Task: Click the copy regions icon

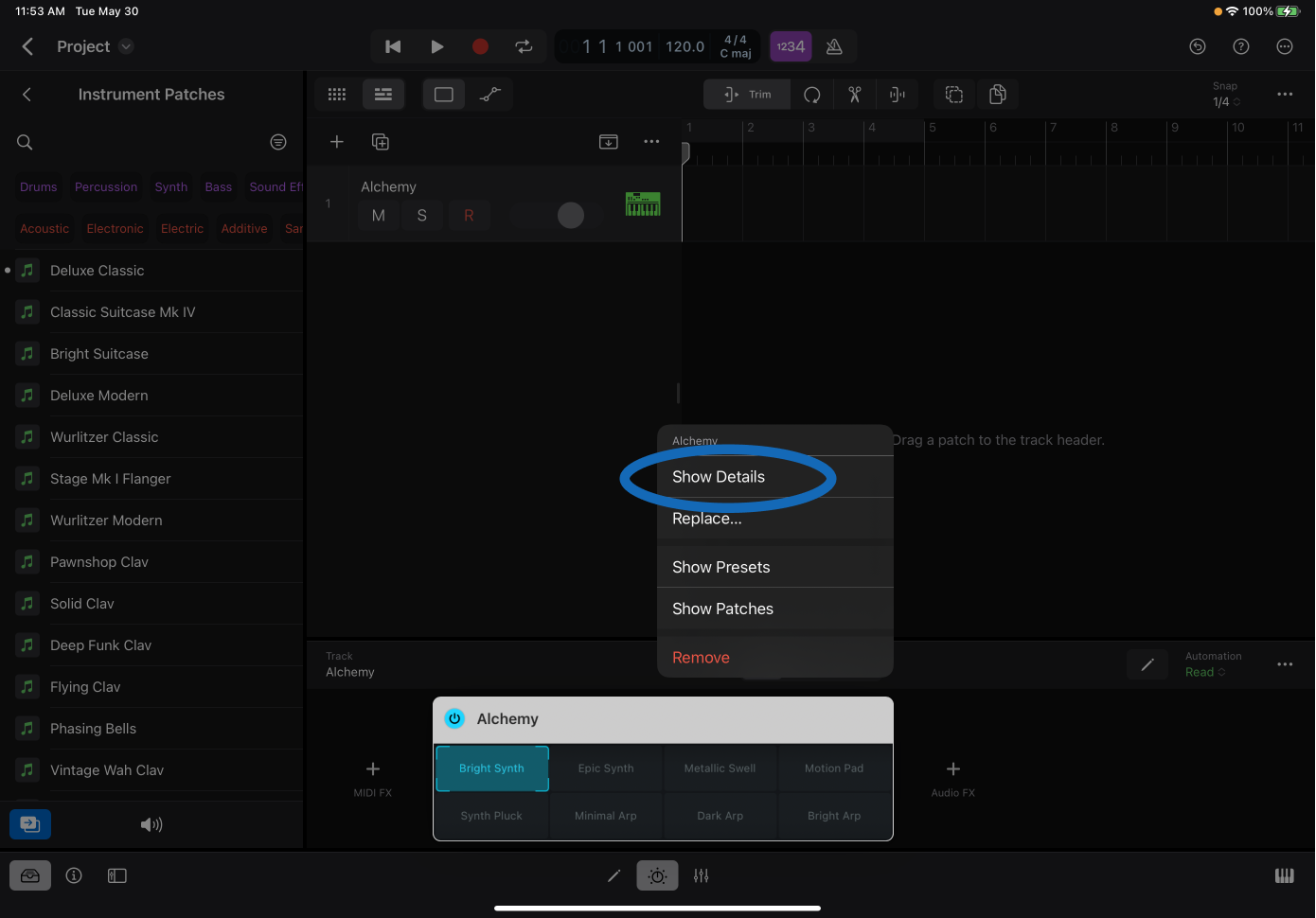Action: (x=997, y=95)
